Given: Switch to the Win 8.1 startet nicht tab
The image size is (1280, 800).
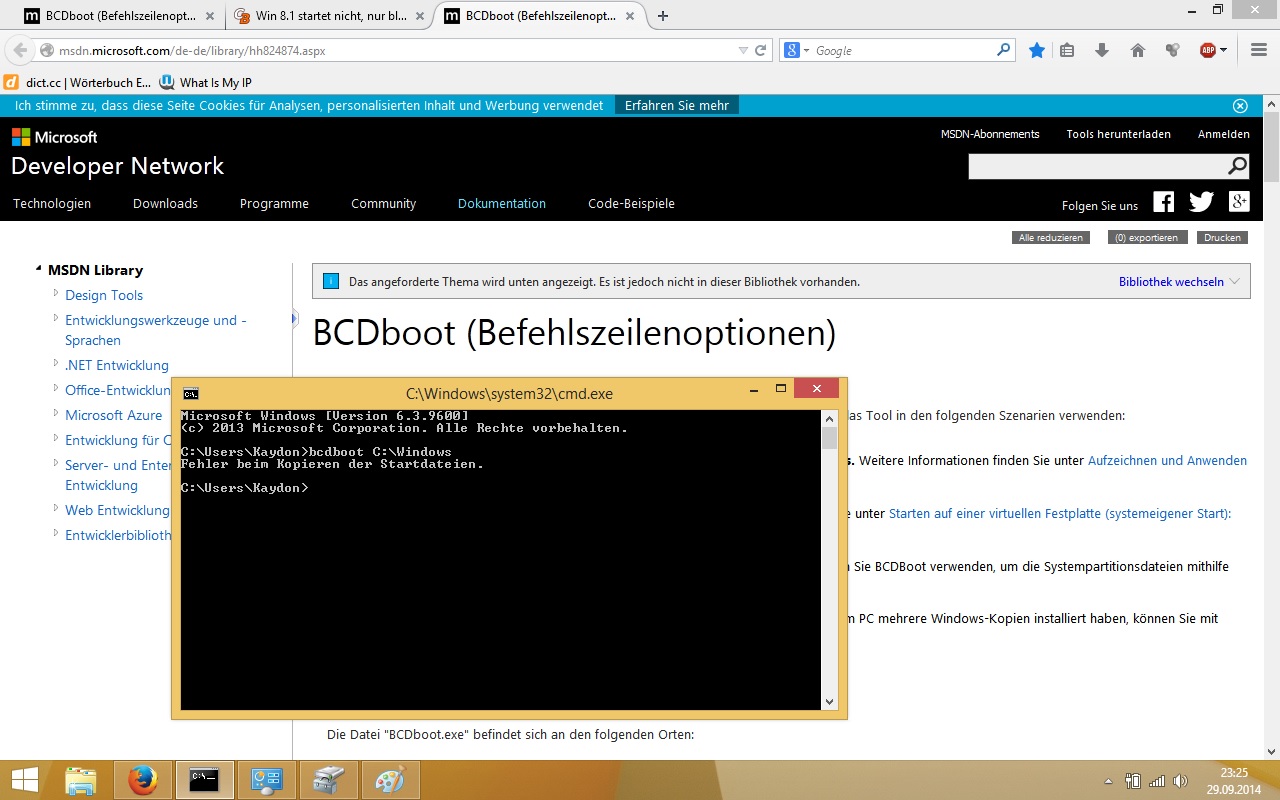Looking at the screenshot, I should (329, 16).
